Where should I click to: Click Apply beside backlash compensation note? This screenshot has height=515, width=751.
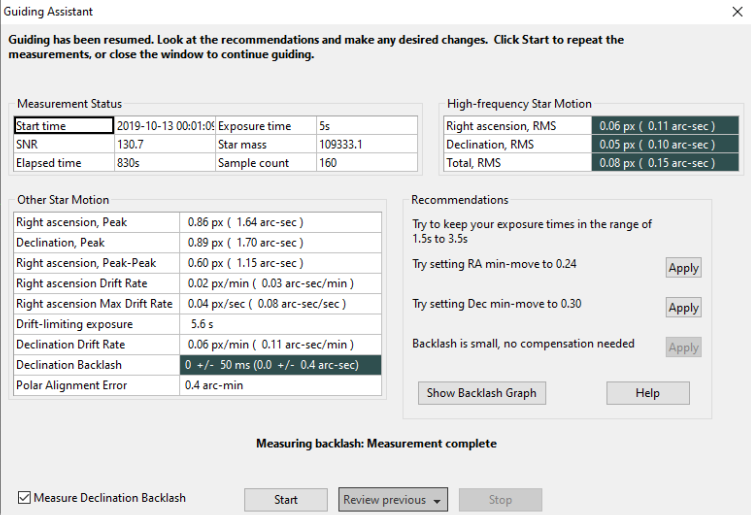pos(683,348)
